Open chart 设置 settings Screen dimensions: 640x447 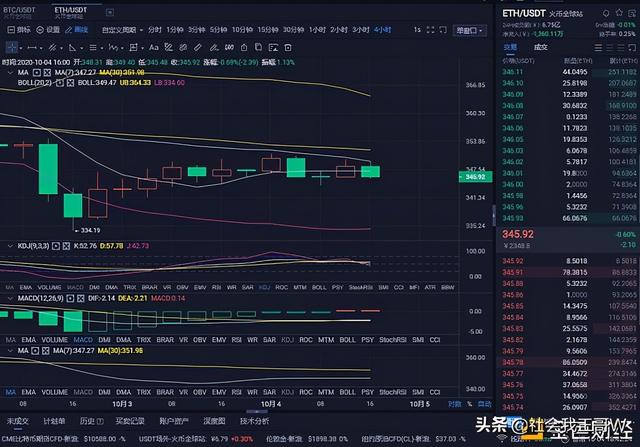tap(48, 30)
